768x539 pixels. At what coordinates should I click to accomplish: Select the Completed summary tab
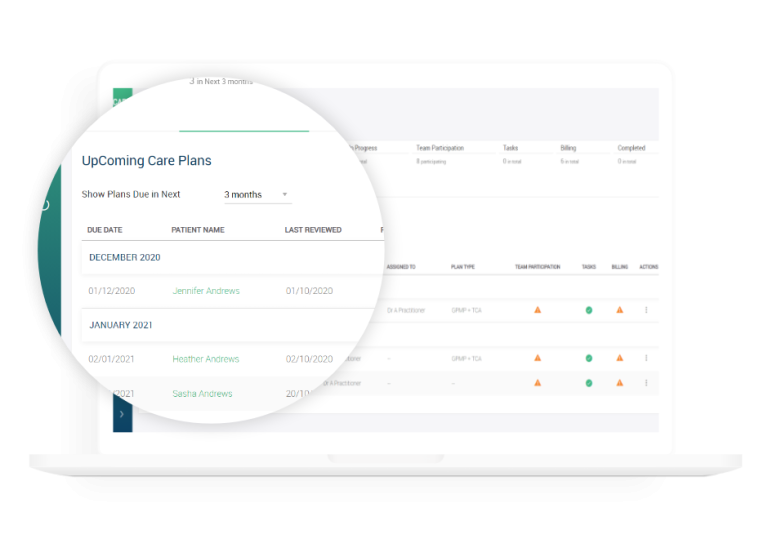(x=631, y=149)
